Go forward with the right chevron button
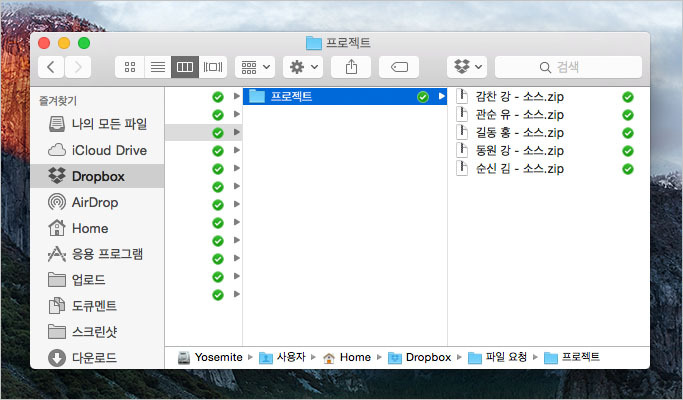This screenshot has width=683, height=400. pyautogui.click(x=78, y=67)
